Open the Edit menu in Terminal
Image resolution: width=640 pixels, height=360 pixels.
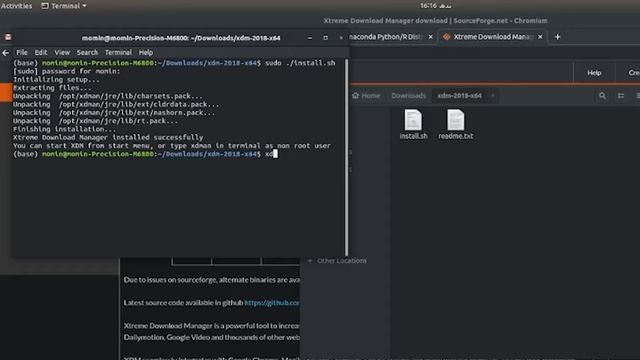[40, 52]
